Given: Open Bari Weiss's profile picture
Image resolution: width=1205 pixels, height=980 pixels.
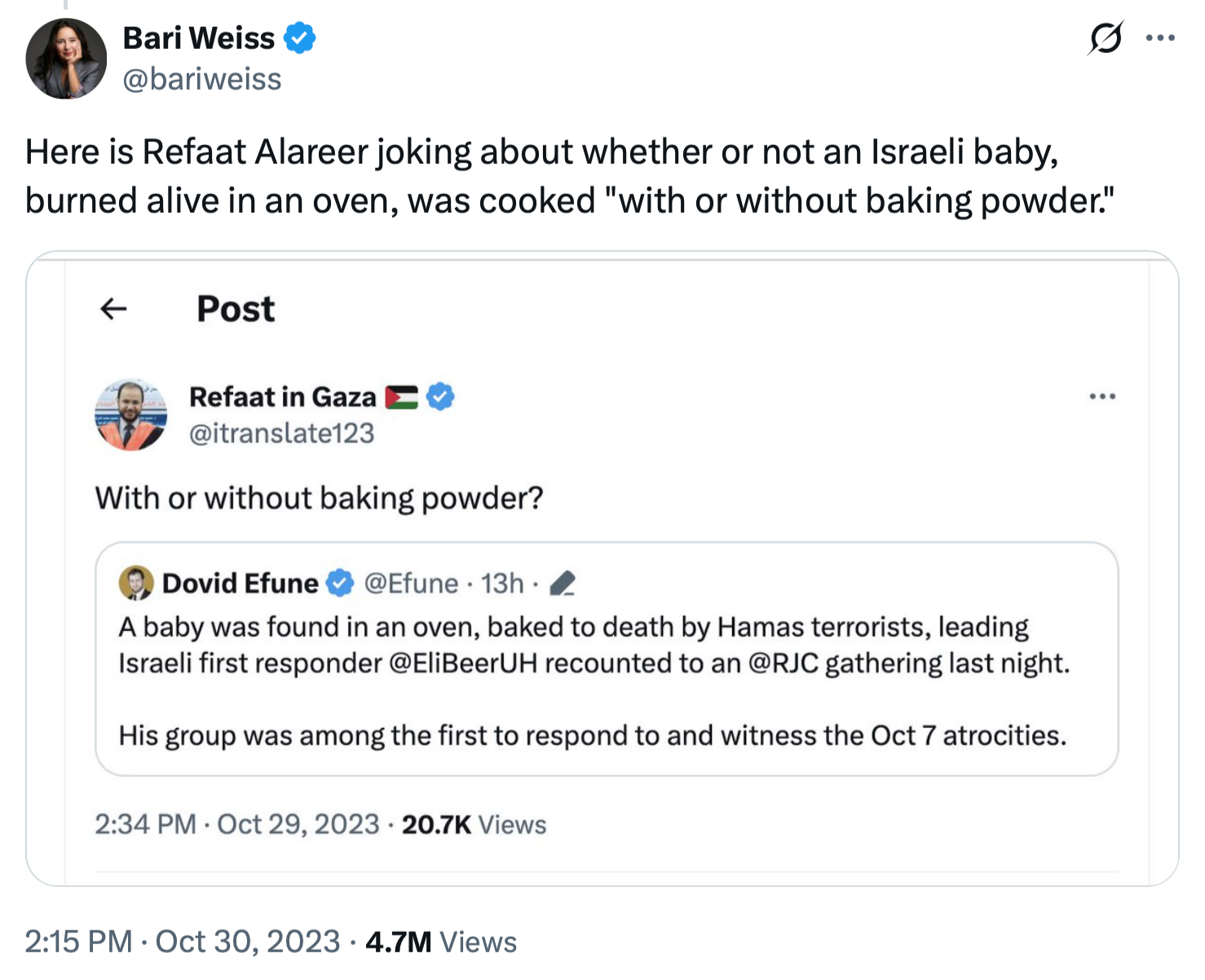Looking at the screenshot, I should pyautogui.click(x=66, y=59).
